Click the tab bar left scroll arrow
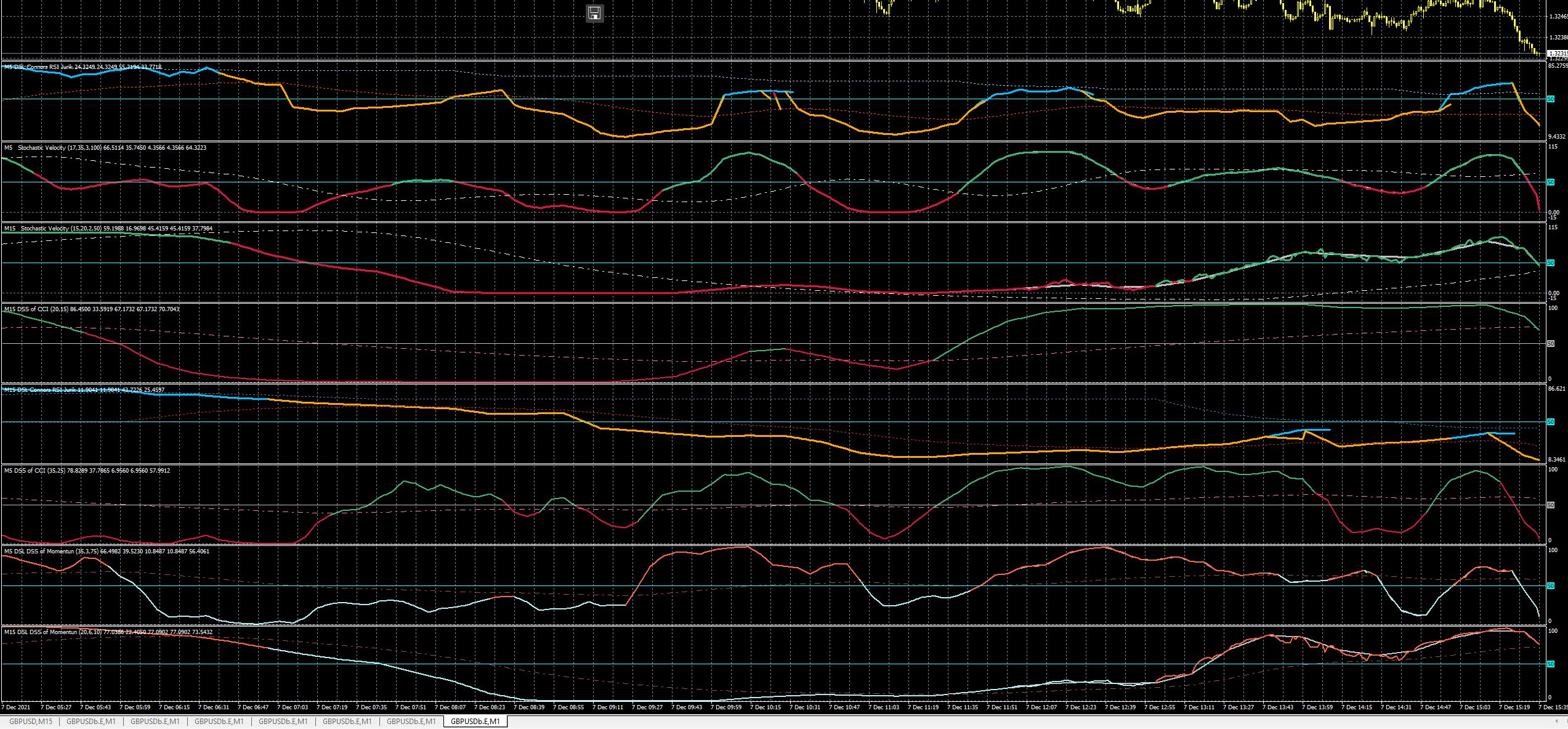 click(1557, 722)
